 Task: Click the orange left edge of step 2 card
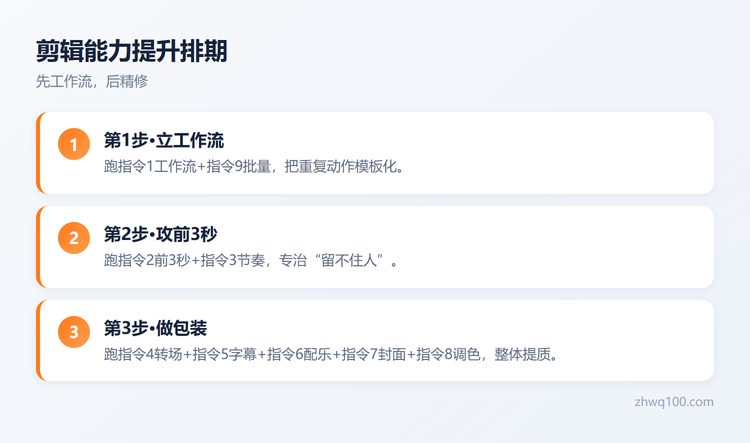point(38,247)
